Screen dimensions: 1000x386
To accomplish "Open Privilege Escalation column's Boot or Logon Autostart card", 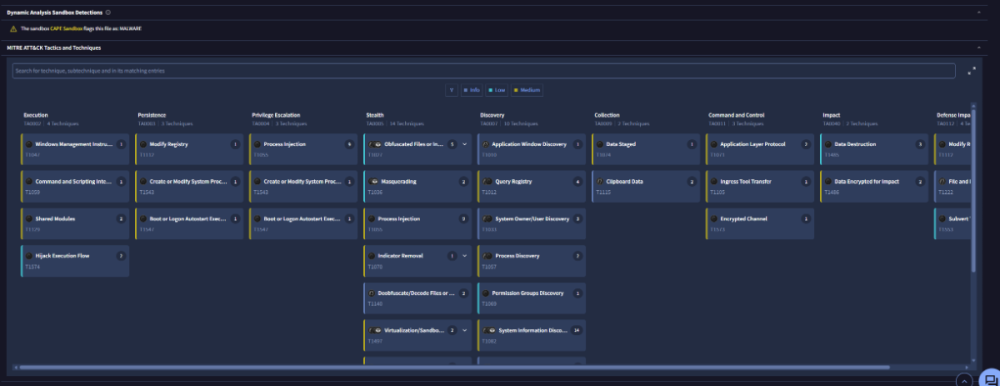I will pyautogui.click(x=304, y=223).
